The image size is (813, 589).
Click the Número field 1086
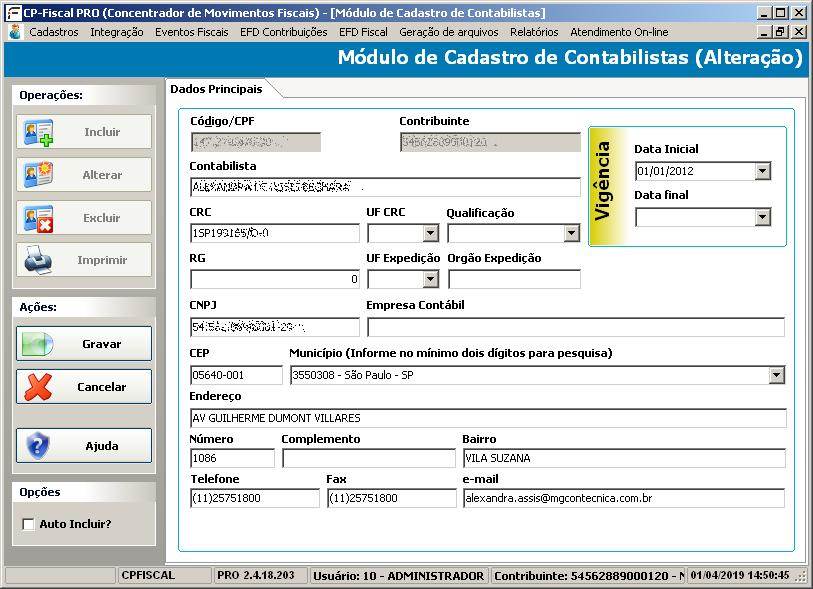232,458
